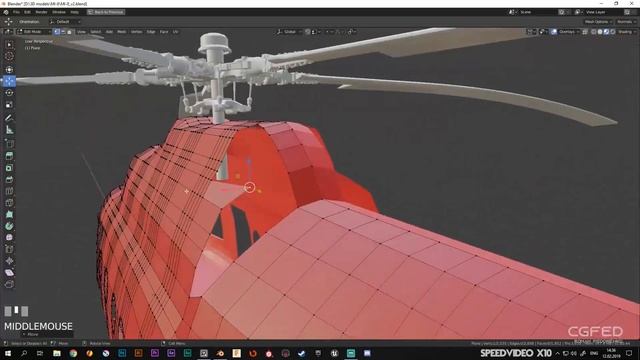Switch to face select mode
The height and width of the screenshot is (360, 640).
click(69, 32)
